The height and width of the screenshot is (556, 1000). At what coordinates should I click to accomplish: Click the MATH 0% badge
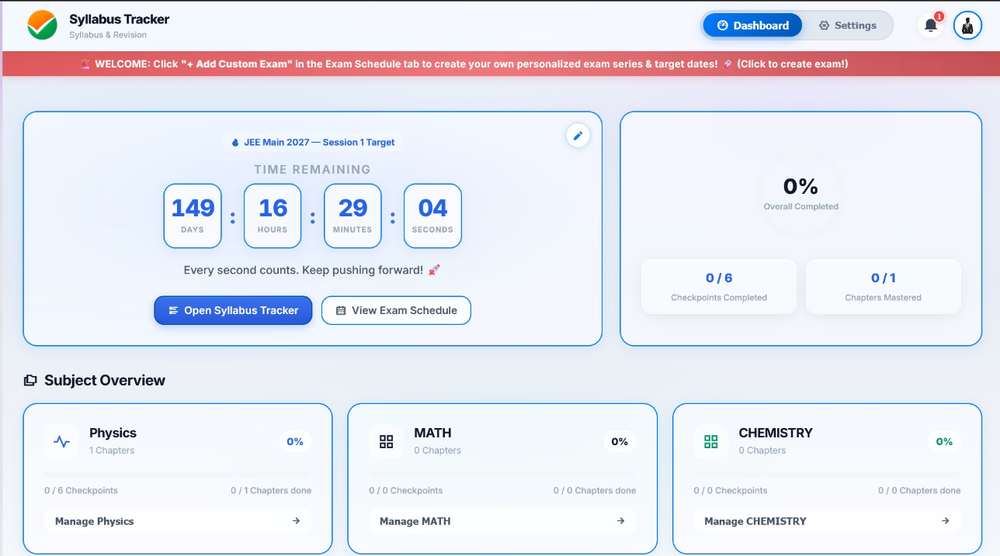[619, 441]
